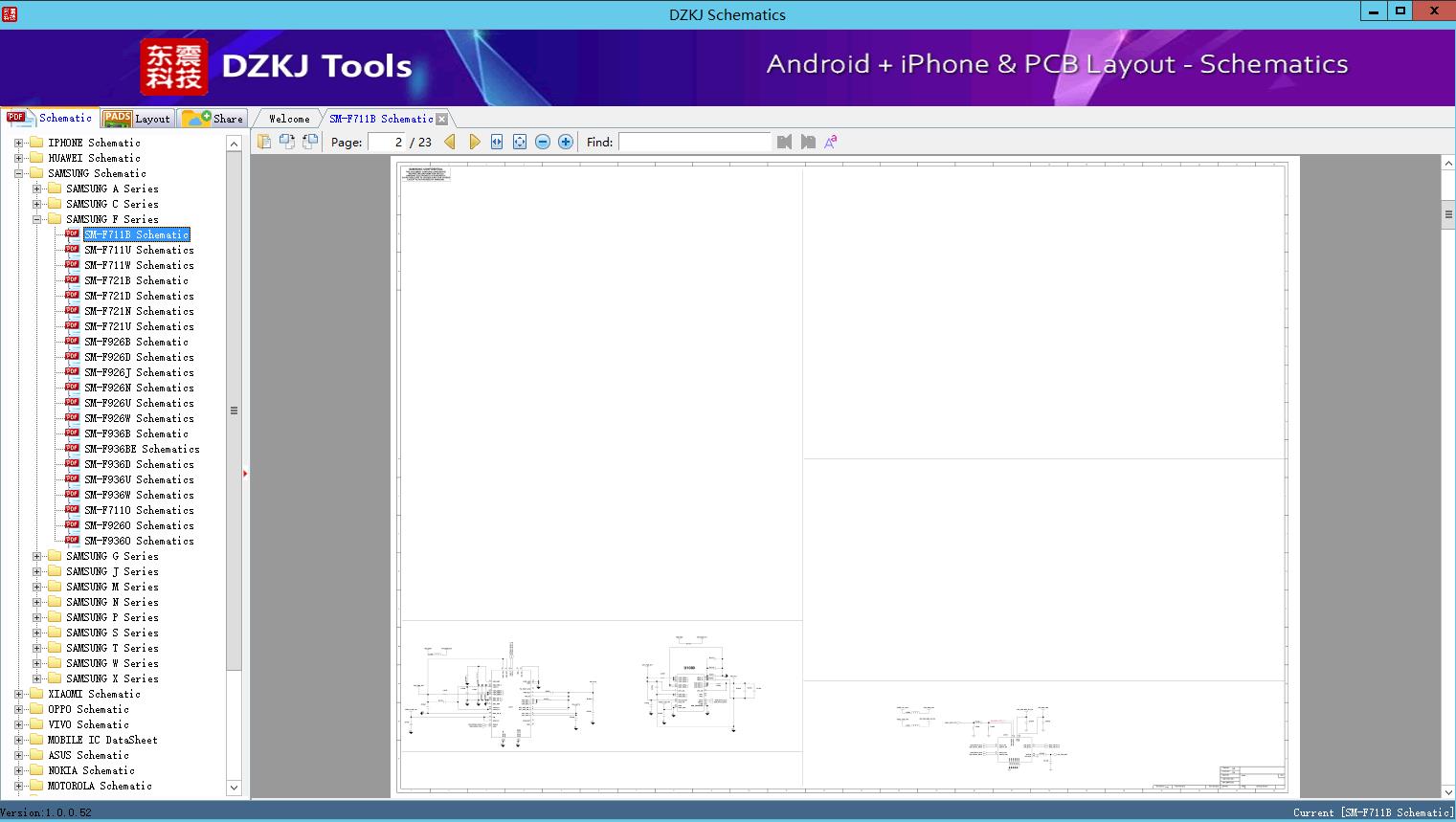Zoom out with the minus icon
The width and height of the screenshot is (1456, 822).
(543, 142)
